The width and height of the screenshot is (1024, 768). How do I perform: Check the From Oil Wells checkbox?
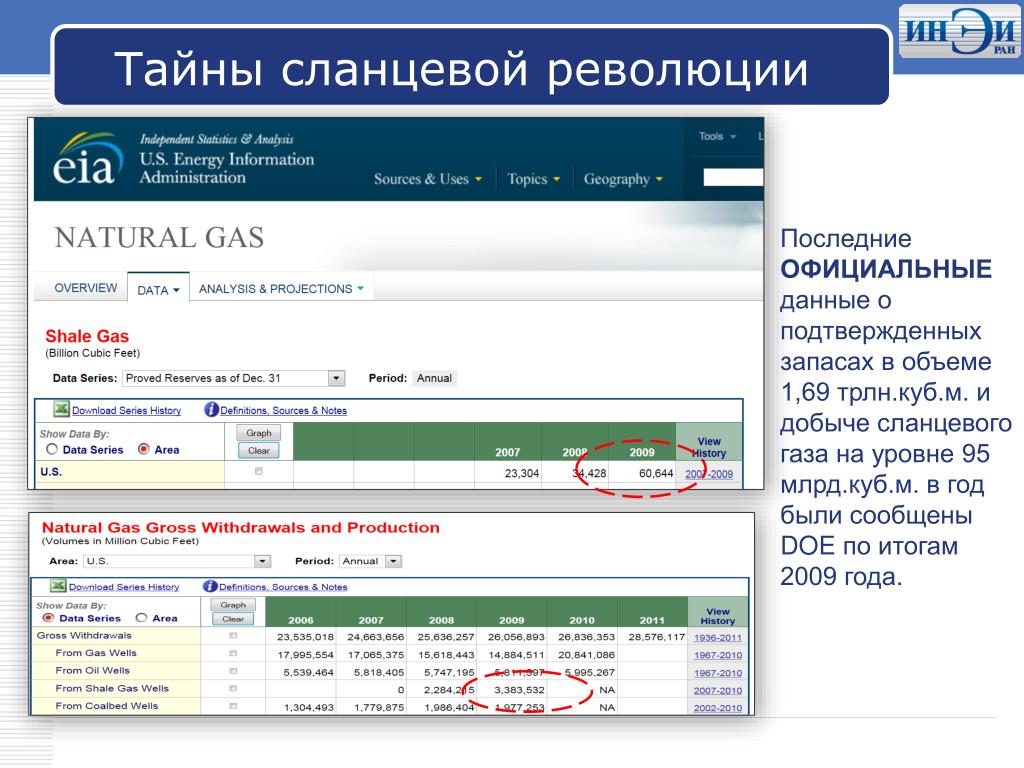pyautogui.click(x=233, y=671)
